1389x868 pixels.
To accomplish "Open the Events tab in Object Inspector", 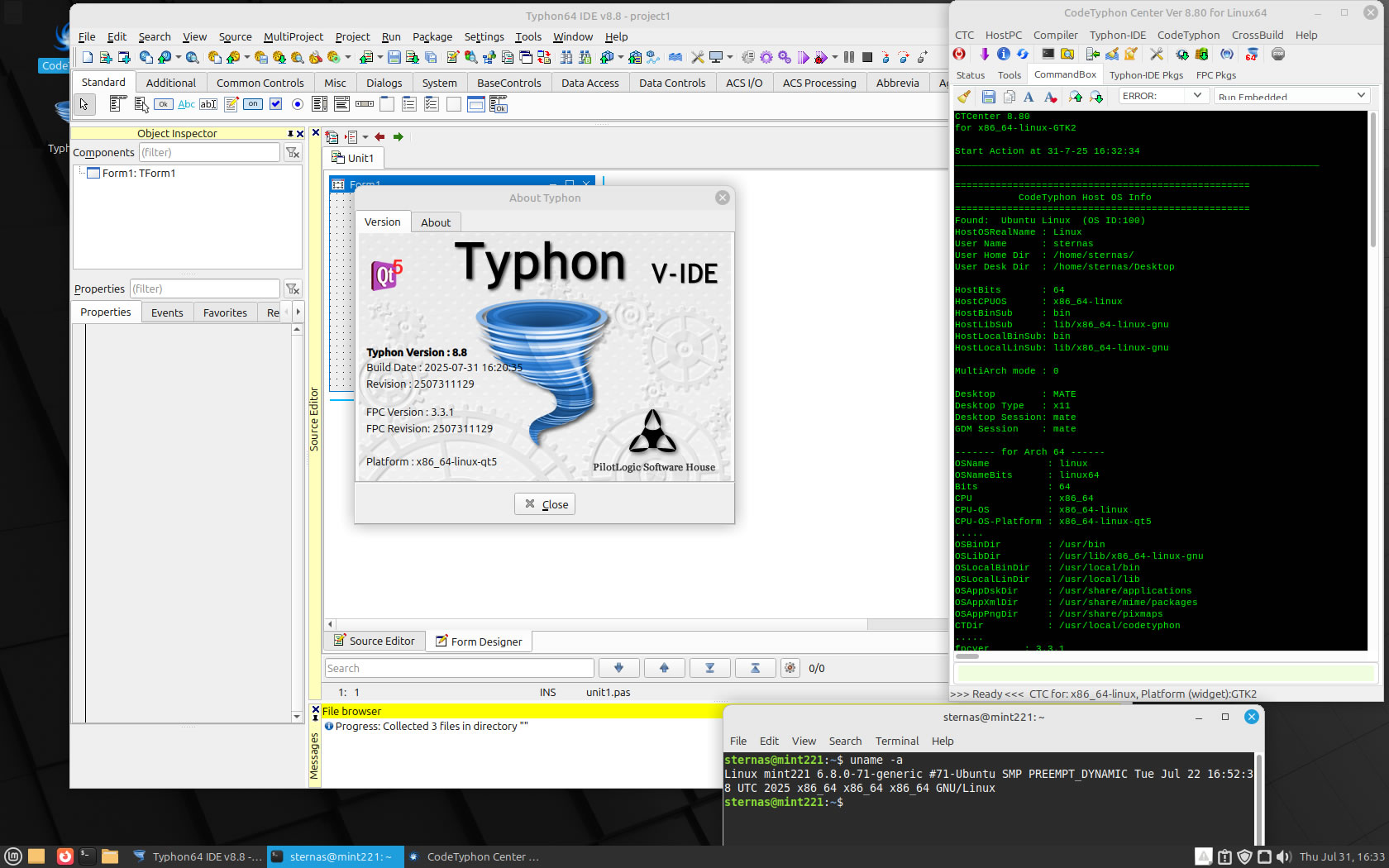I will pos(167,312).
